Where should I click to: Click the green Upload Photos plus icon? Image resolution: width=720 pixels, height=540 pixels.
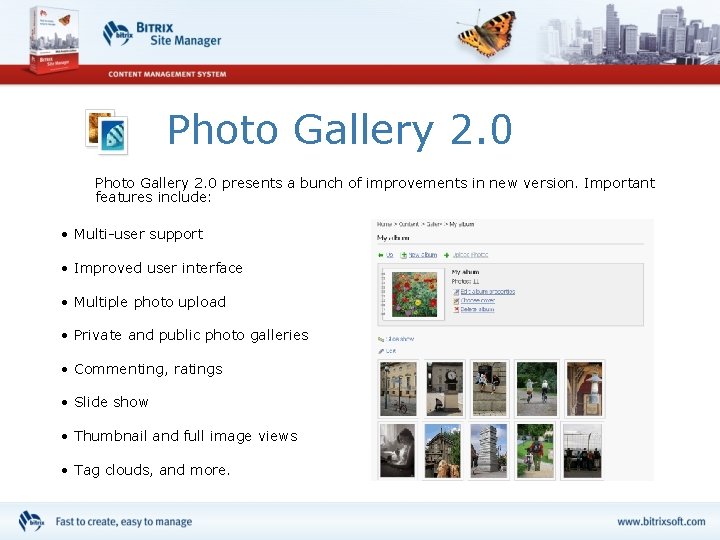point(446,255)
